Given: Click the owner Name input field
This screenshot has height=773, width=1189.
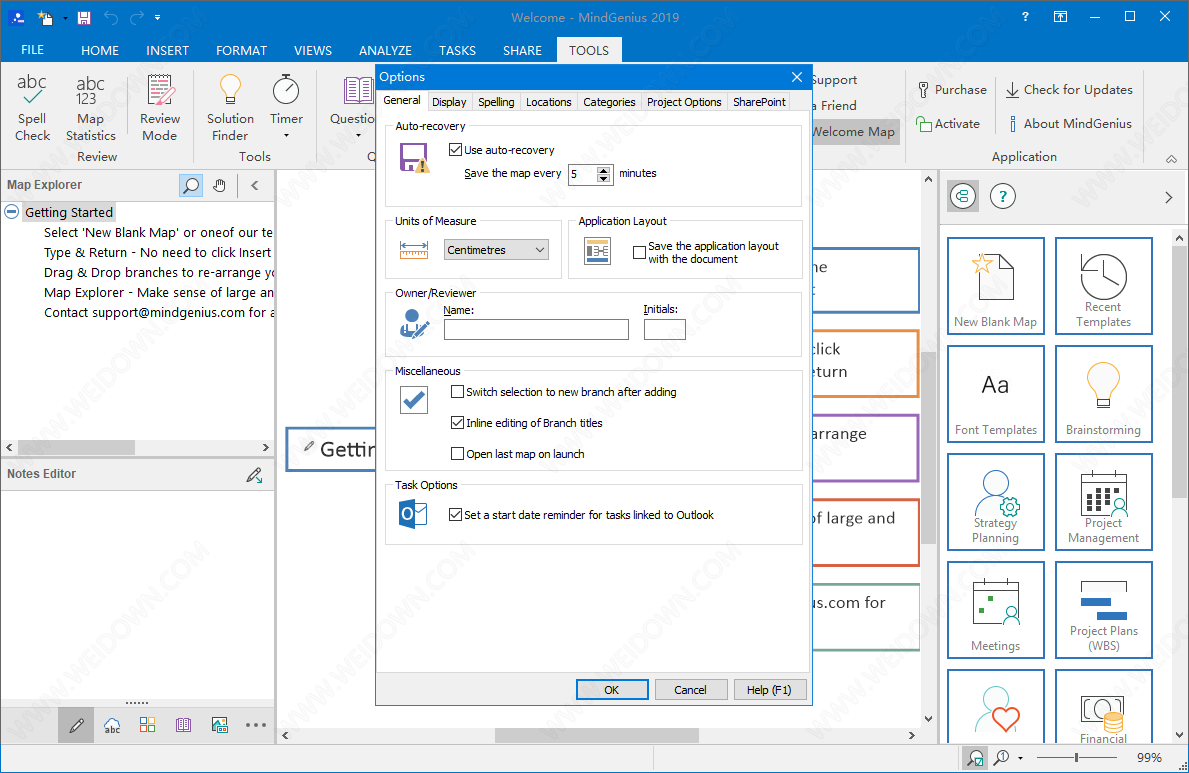Looking at the screenshot, I should pos(536,329).
